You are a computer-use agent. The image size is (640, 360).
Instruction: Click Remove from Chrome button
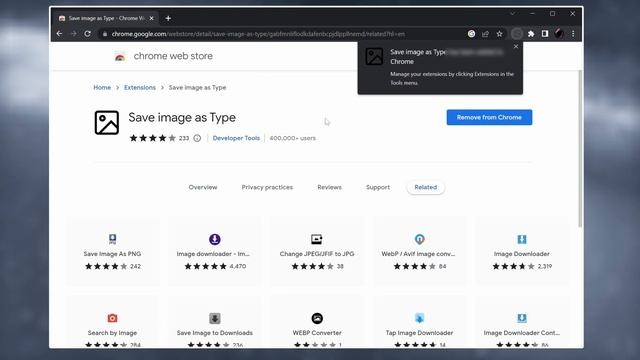[x=489, y=117]
